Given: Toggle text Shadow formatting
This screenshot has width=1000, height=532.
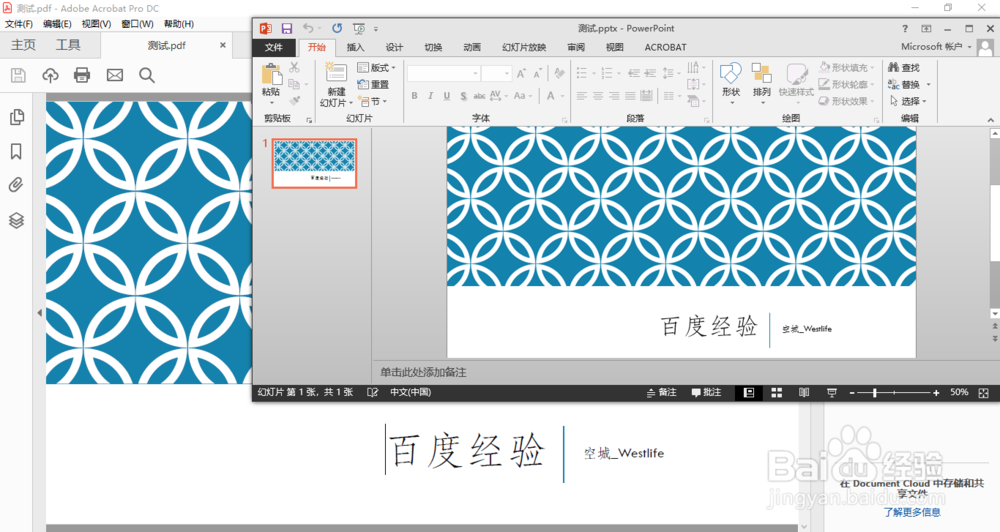Looking at the screenshot, I should click(463, 96).
